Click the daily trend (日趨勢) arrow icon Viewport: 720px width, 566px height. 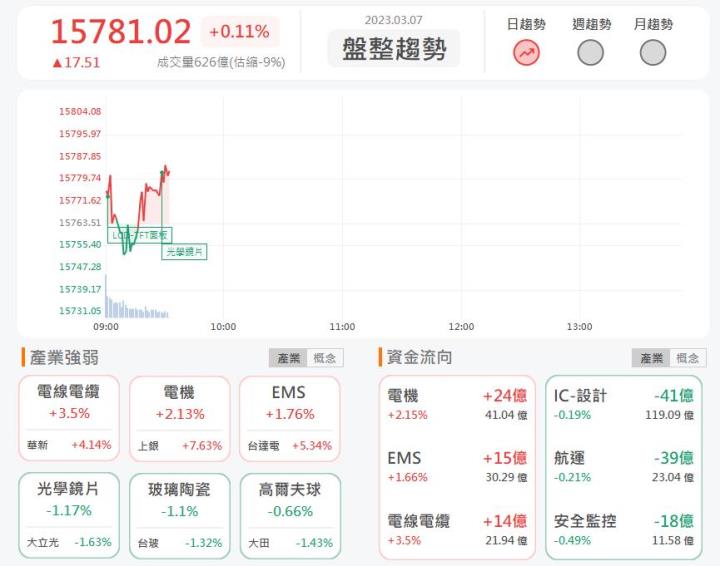click(x=526, y=53)
